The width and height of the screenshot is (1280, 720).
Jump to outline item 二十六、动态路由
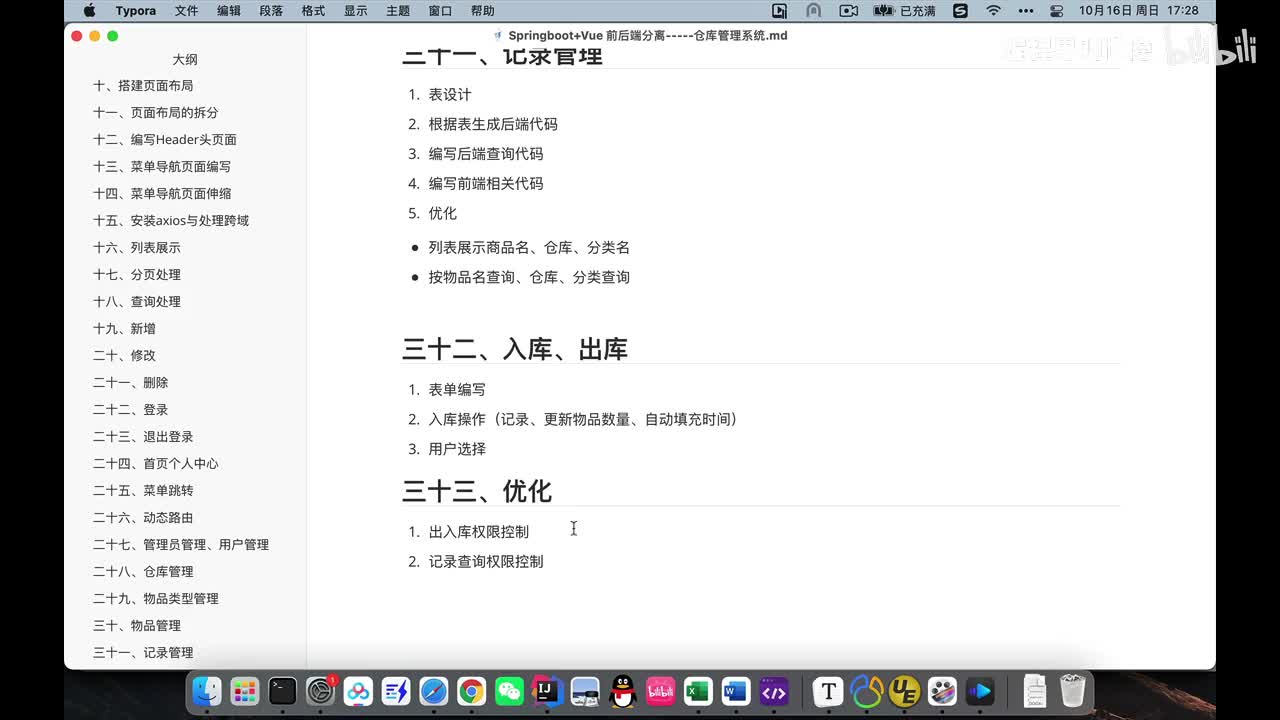[x=143, y=518]
